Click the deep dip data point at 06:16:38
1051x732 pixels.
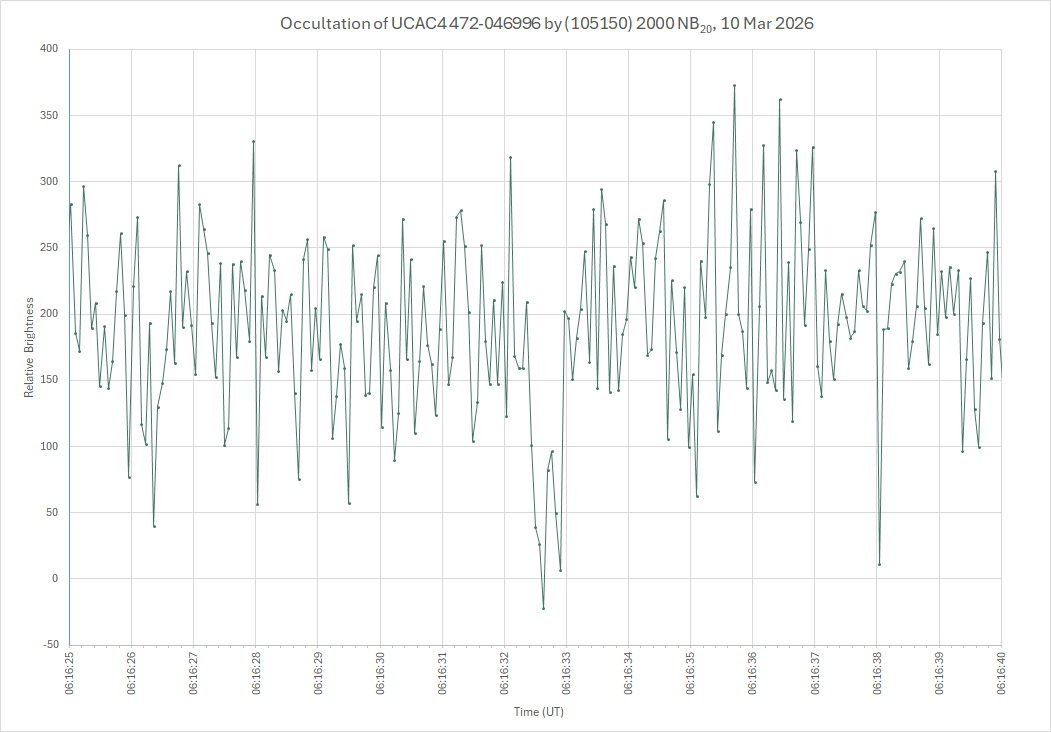(879, 564)
